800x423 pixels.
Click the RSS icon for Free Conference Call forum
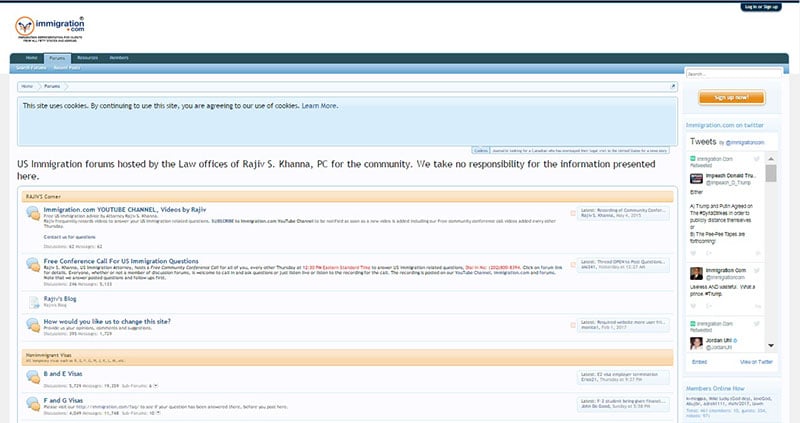(573, 264)
